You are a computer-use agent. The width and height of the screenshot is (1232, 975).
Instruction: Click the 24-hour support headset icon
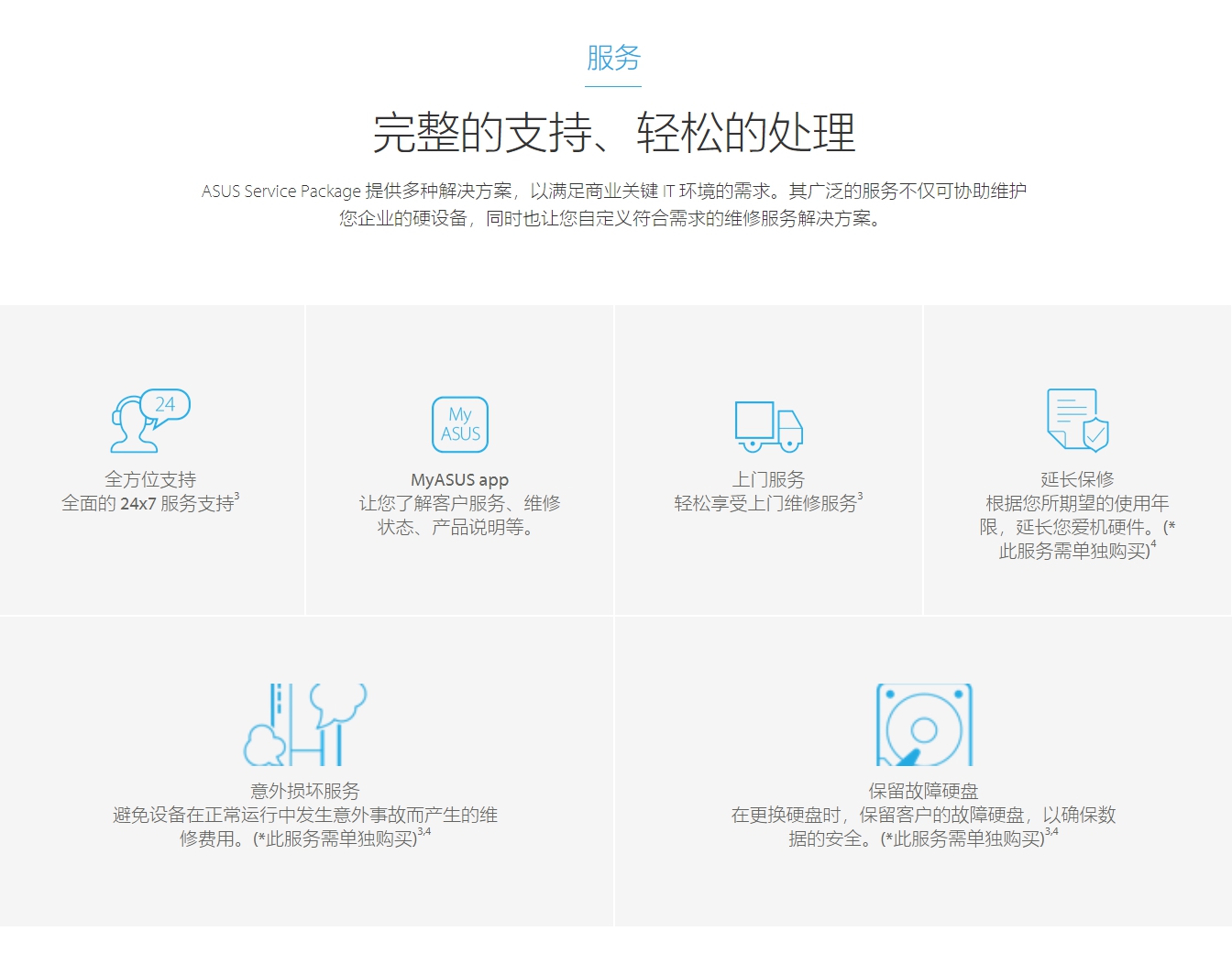[x=150, y=421]
